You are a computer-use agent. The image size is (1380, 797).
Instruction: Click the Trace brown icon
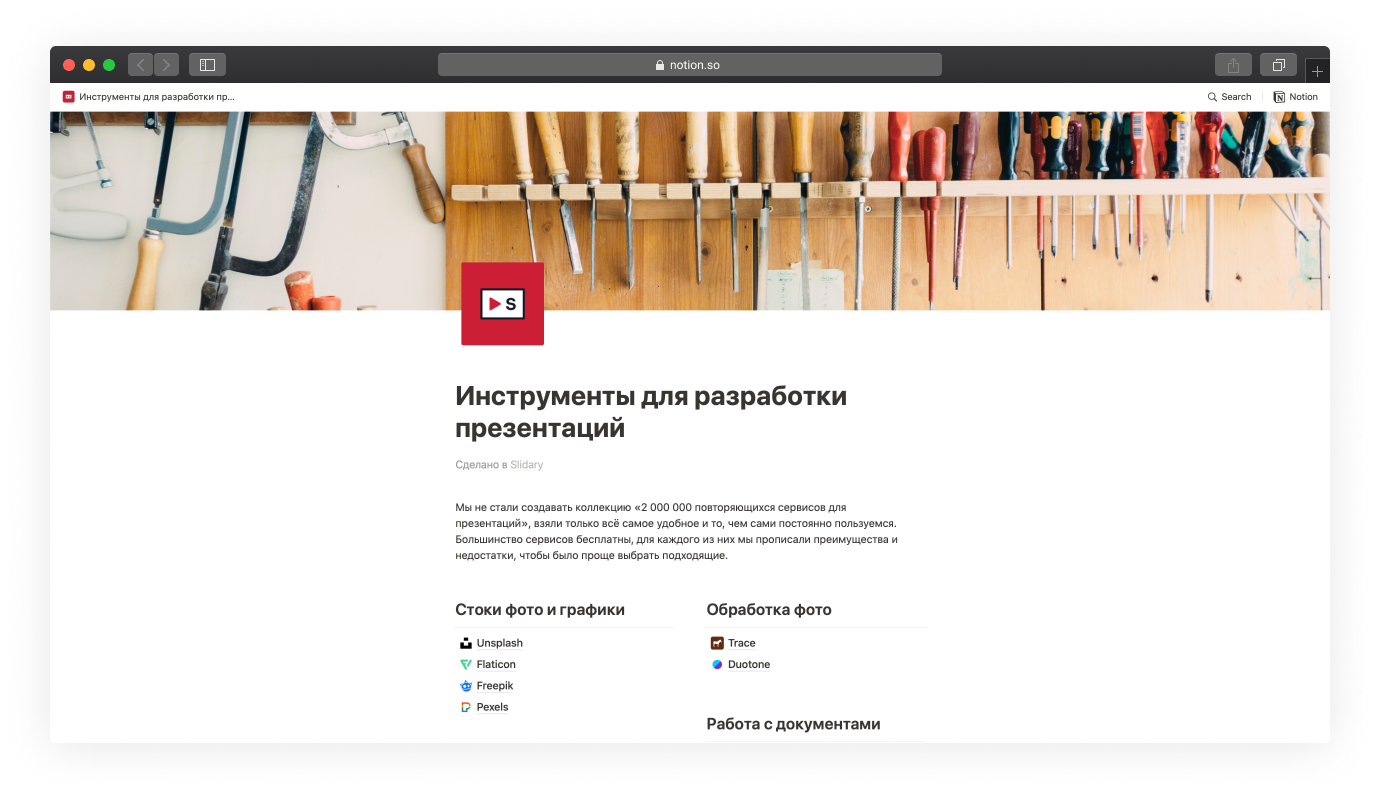coord(717,643)
